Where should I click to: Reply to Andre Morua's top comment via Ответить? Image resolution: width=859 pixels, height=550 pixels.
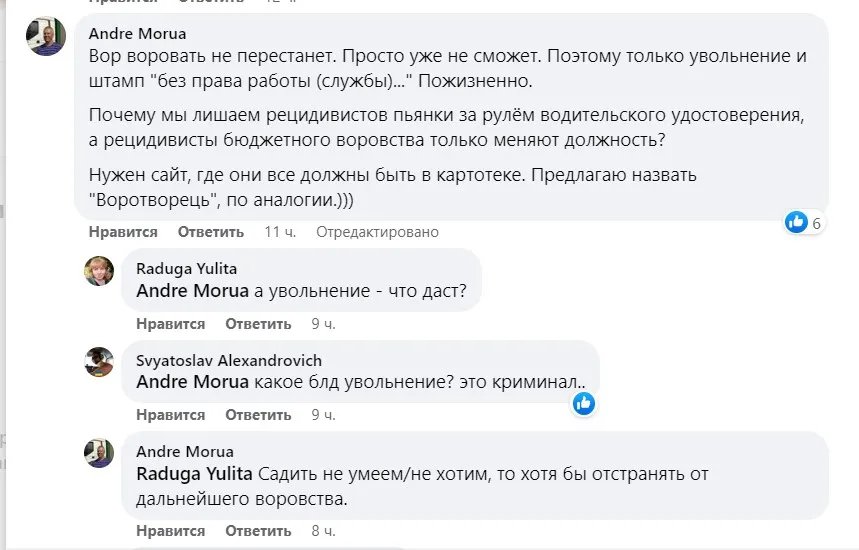pyautogui.click(x=211, y=232)
